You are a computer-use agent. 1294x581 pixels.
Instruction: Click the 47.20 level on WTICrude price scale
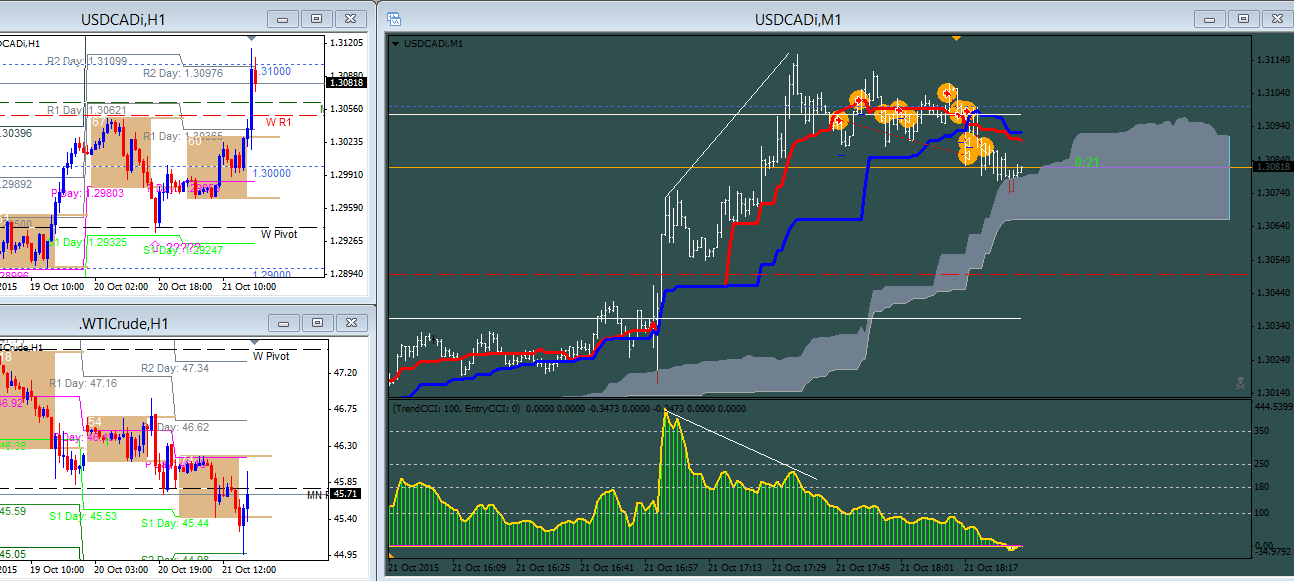[346, 372]
